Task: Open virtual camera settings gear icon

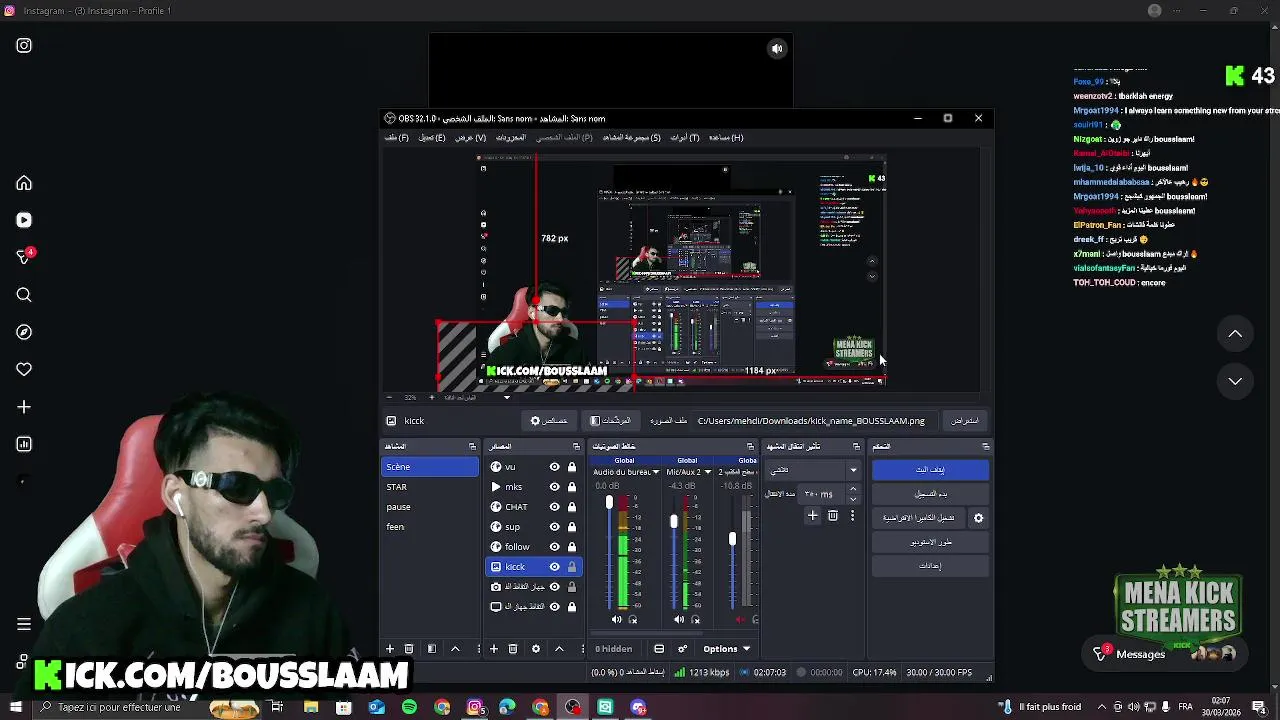Action: tap(979, 518)
